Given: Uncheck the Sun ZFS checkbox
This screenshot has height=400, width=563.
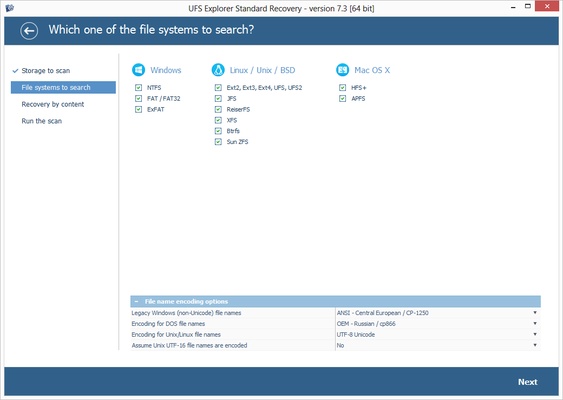Looking at the screenshot, I should [218, 142].
